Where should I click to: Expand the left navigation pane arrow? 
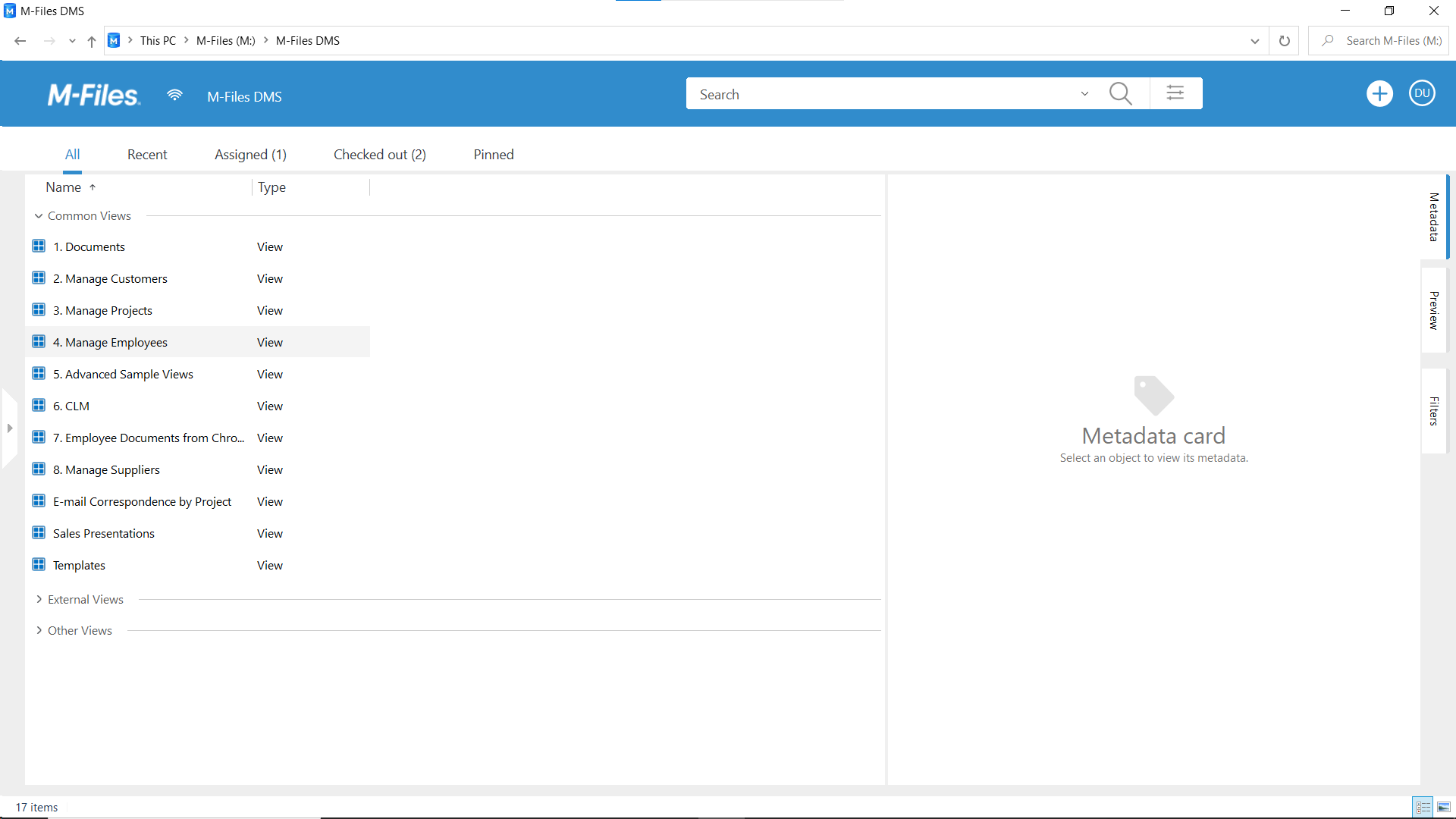(x=10, y=428)
